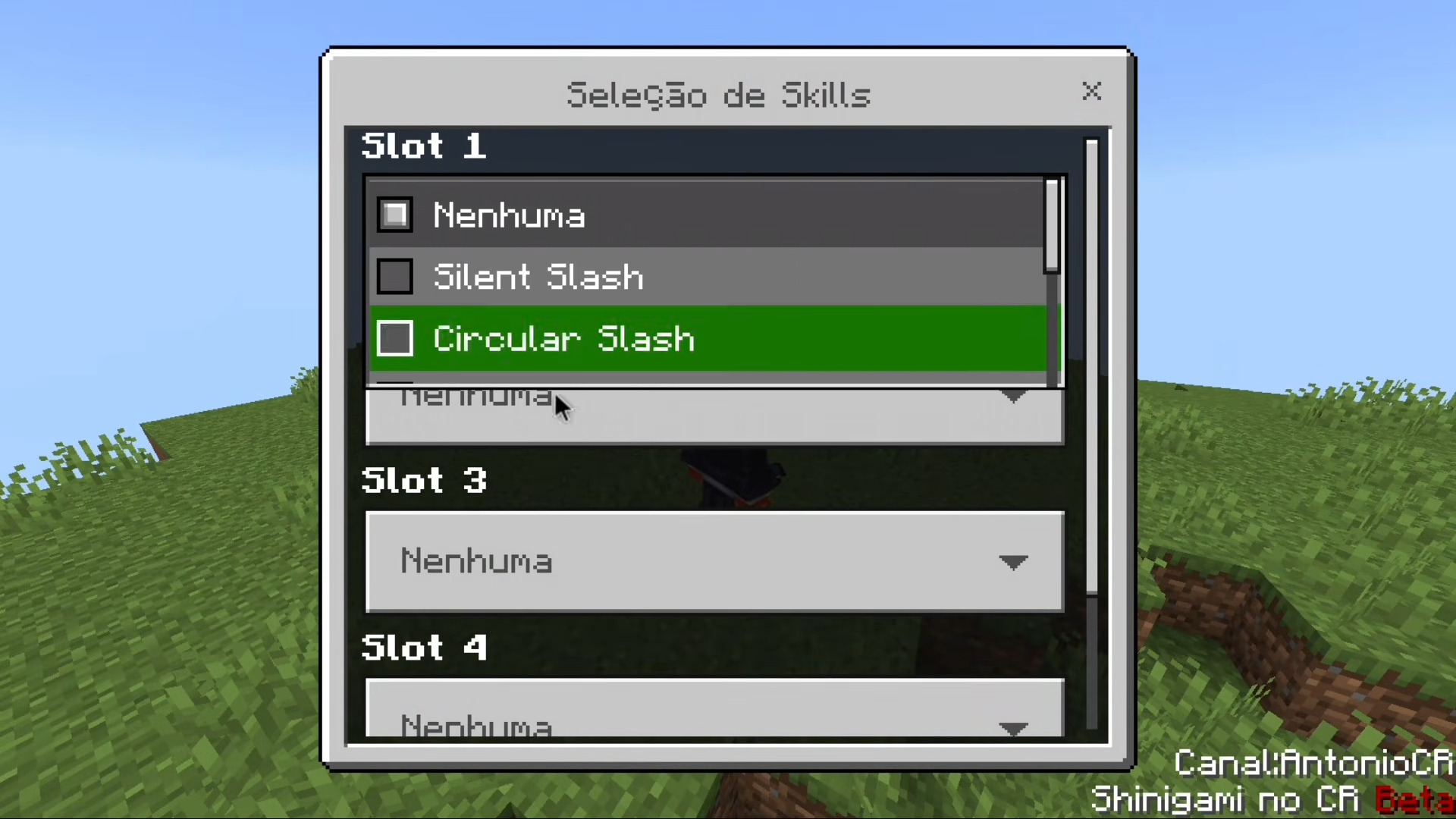
Task: Expand the Slot 3 dropdown arrow
Action: (x=1013, y=562)
